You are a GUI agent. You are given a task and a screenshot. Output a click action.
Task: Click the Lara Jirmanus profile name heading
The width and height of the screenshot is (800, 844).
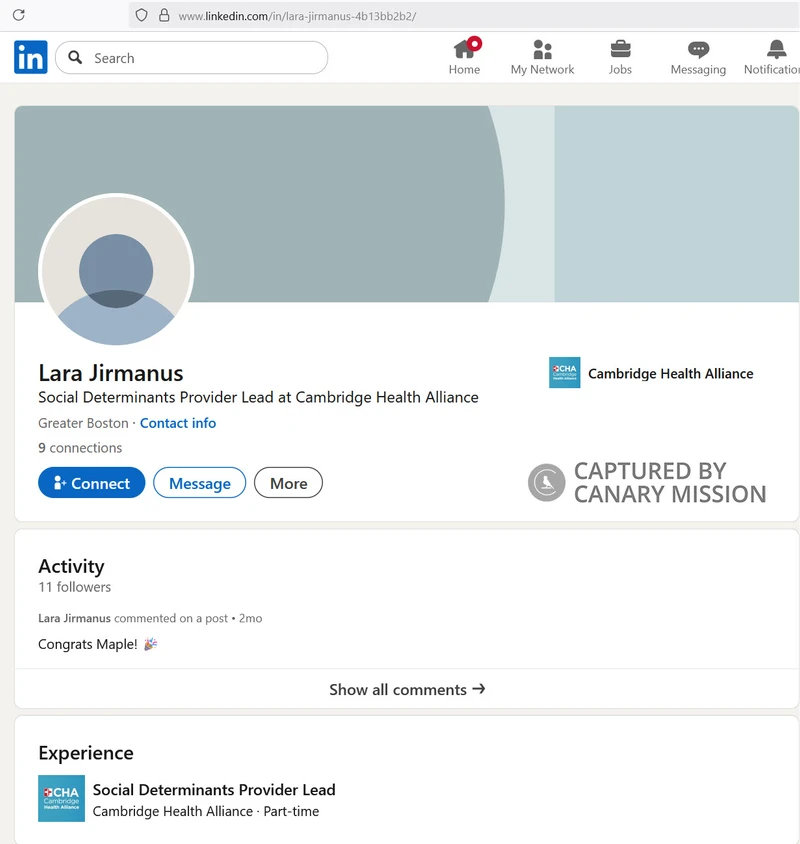click(111, 373)
